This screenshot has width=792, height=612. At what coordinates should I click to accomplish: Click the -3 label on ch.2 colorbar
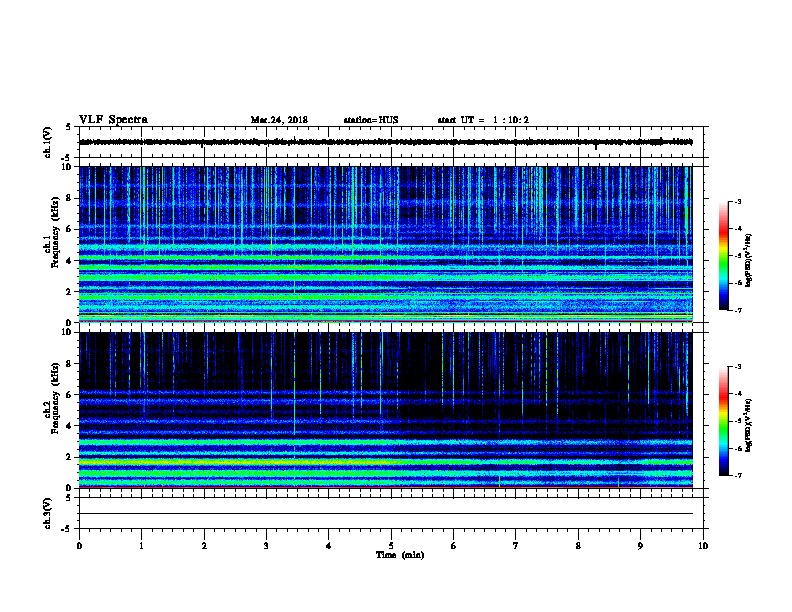(738, 367)
